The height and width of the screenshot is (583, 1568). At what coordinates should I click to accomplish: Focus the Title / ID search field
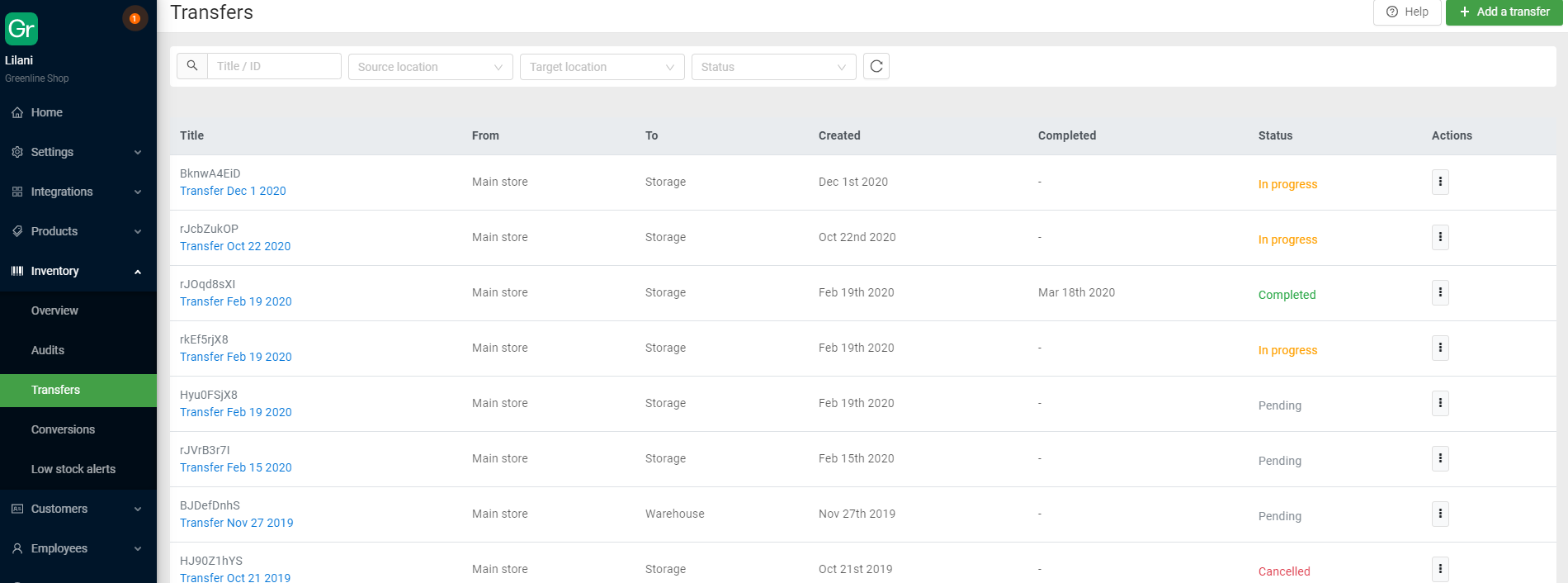coord(274,66)
